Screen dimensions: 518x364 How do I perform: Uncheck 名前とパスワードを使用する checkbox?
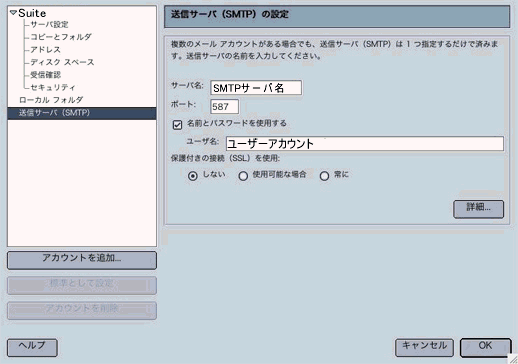point(177,125)
